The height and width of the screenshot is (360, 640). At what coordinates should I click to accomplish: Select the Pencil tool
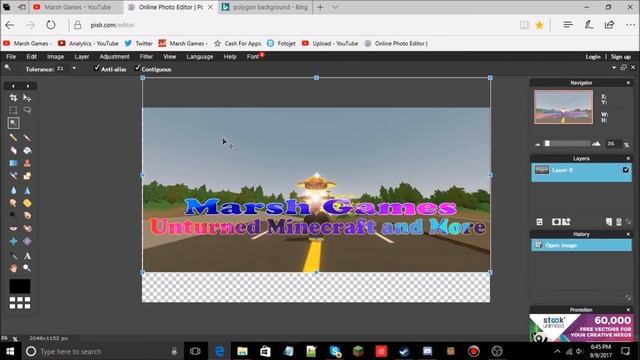pyautogui.click(x=13, y=138)
